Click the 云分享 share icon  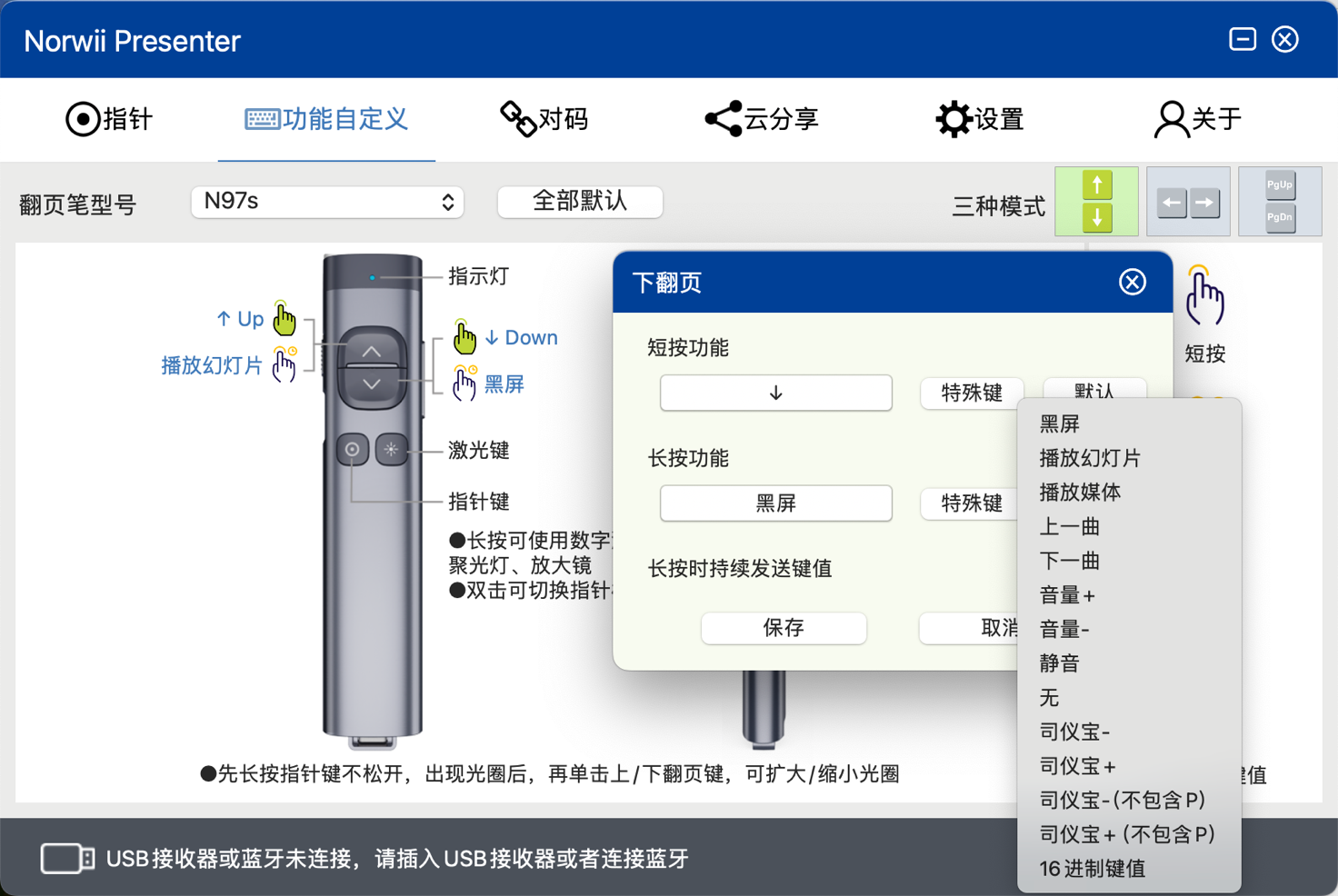click(724, 119)
